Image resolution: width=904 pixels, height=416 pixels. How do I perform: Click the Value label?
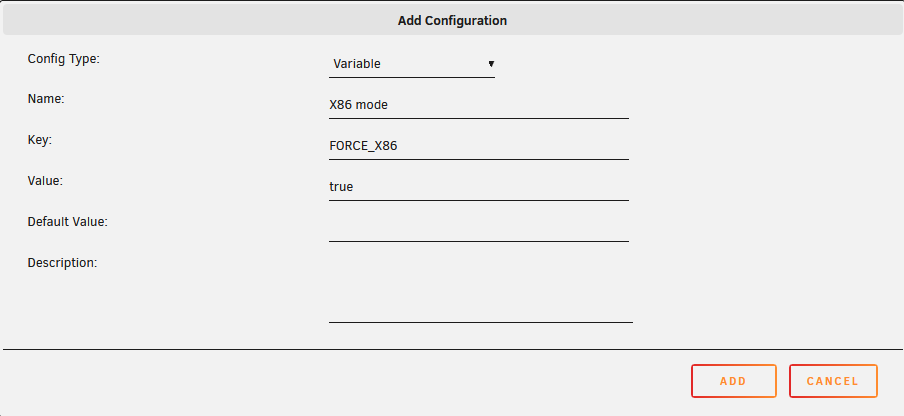[45, 181]
